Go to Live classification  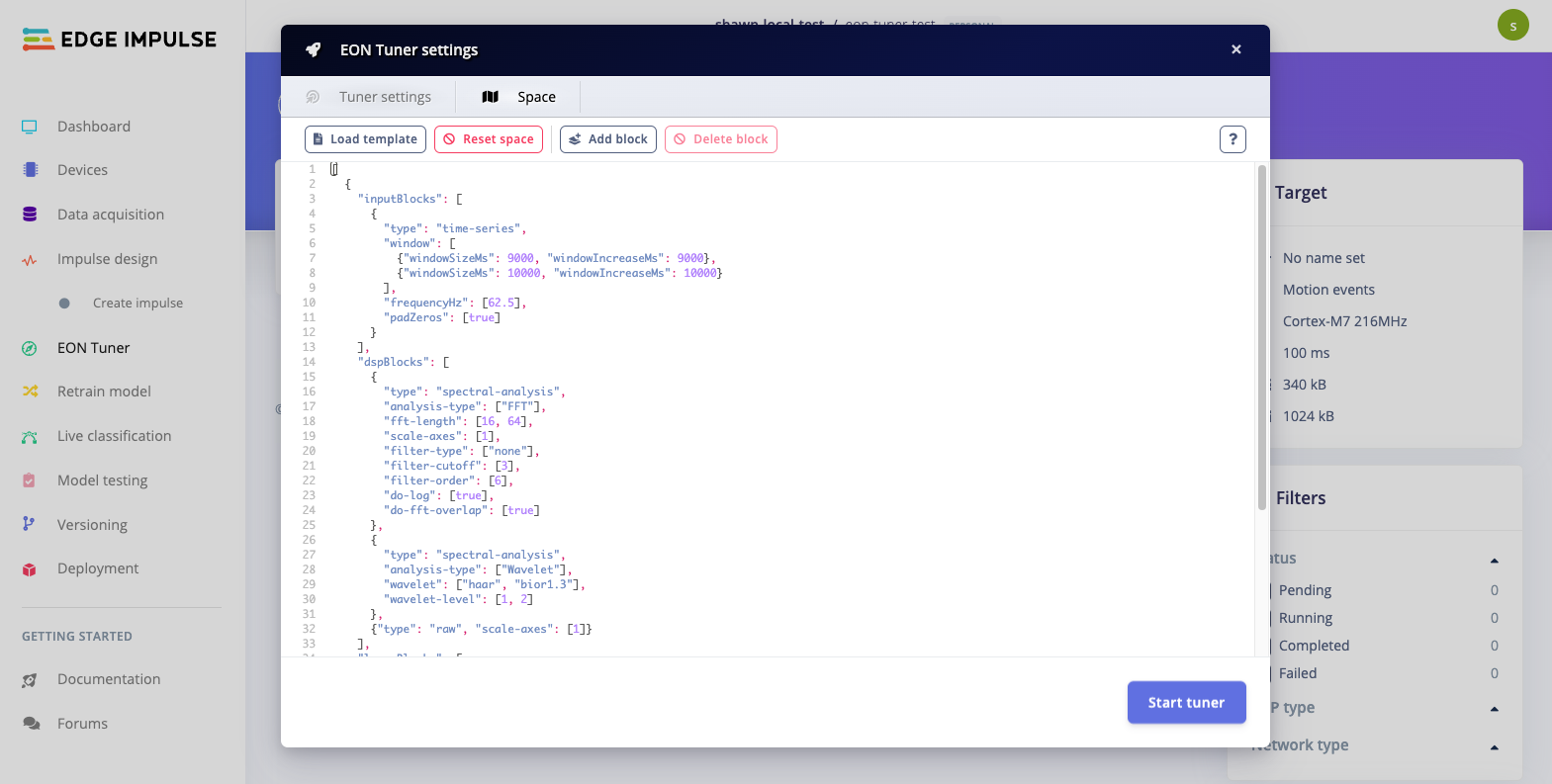click(x=114, y=436)
